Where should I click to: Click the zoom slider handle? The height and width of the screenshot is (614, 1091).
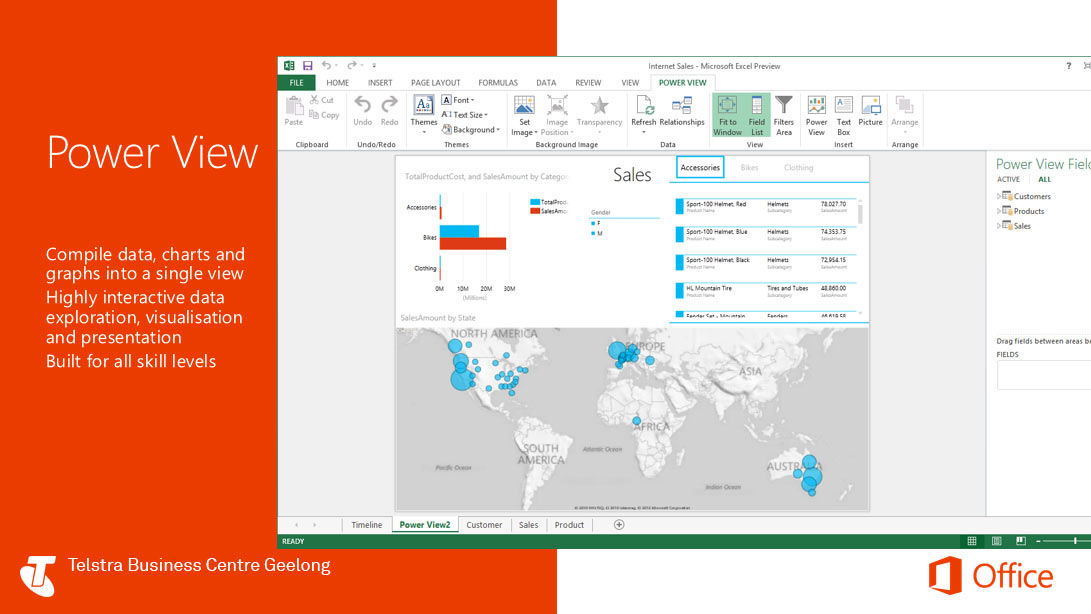point(1075,541)
